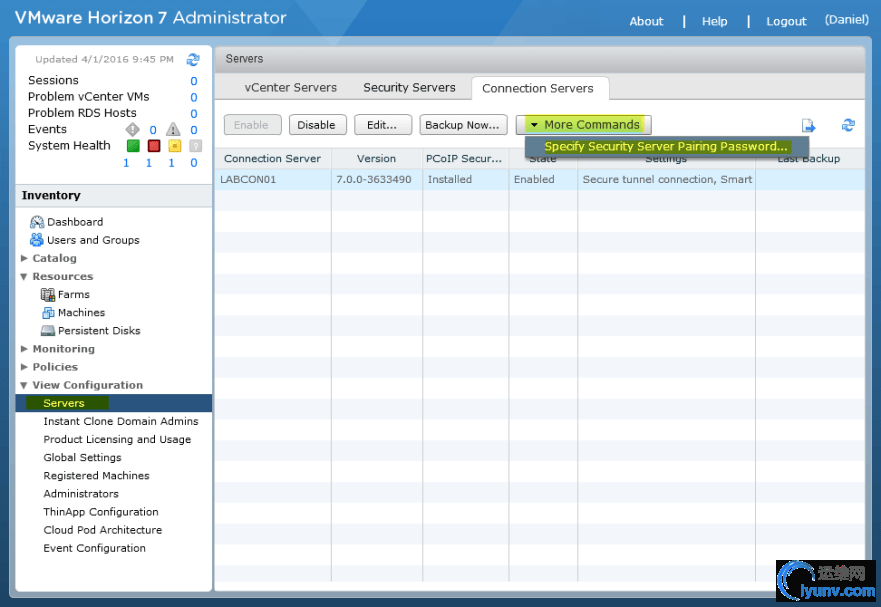
Task: Open the More Commands dropdown
Action: coord(584,125)
